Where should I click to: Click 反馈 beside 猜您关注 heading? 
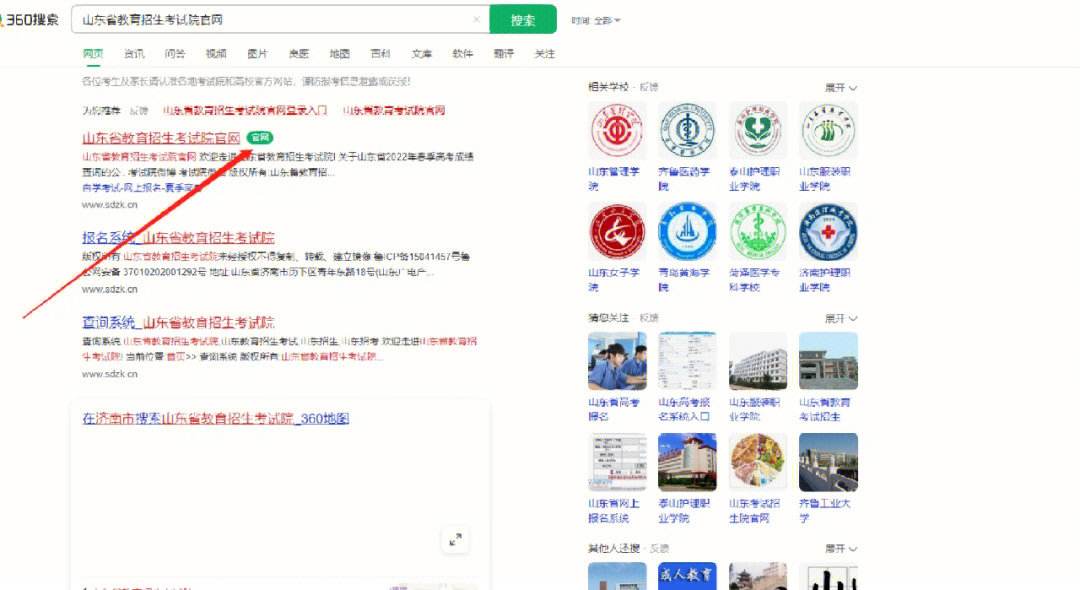pos(649,318)
